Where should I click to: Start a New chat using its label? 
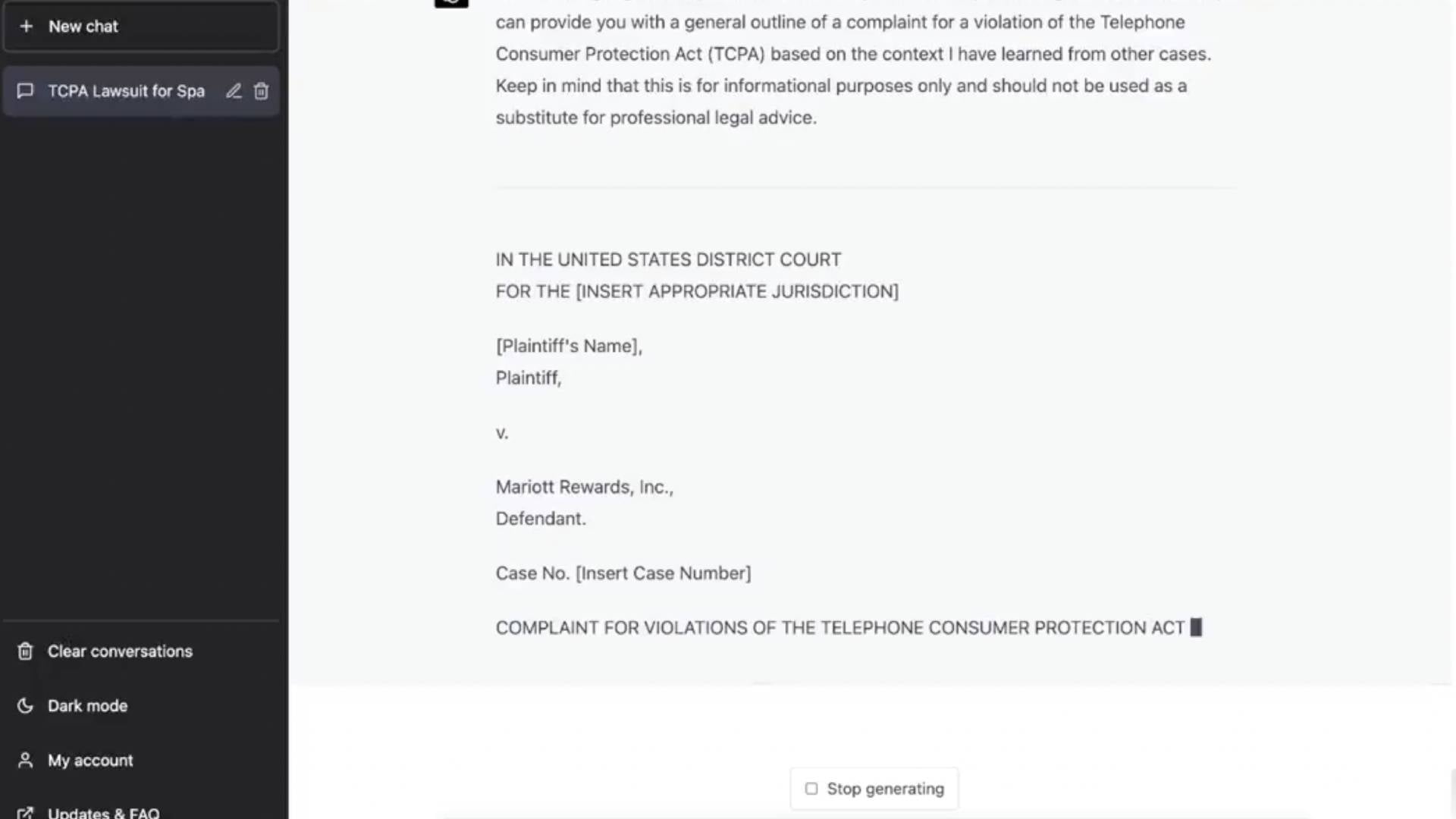[83, 27]
